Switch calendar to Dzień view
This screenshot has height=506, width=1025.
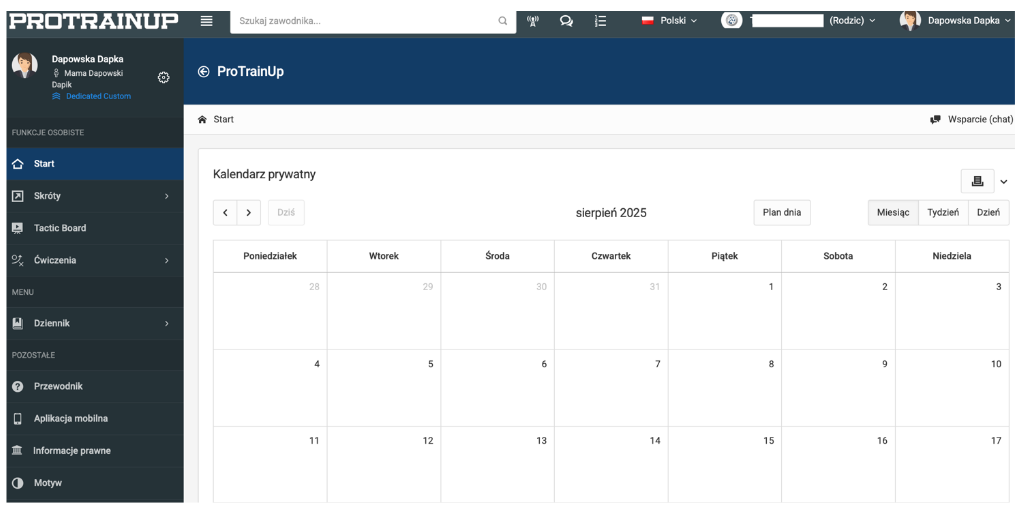click(x=988, y=214)
